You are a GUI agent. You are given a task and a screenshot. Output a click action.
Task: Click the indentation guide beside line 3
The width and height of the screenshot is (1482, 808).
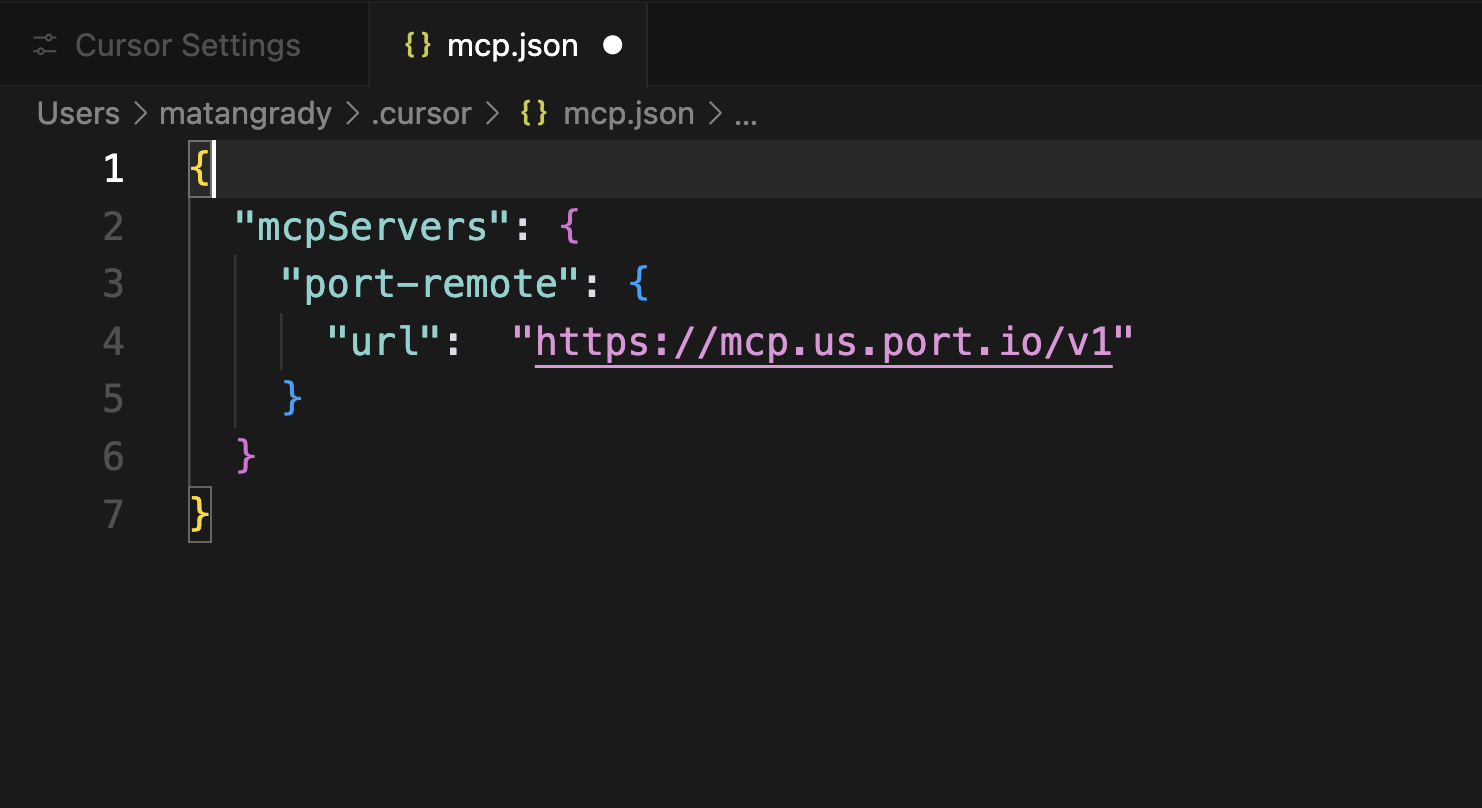(x=233, y=283)
